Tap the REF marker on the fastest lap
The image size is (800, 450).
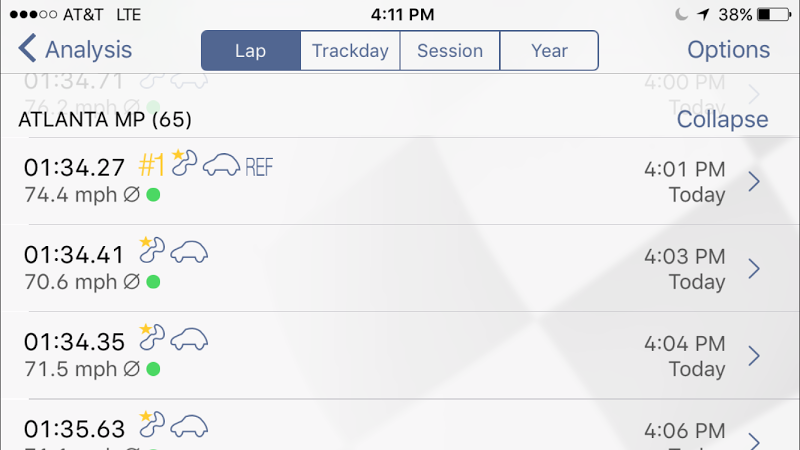pos(258,167)
